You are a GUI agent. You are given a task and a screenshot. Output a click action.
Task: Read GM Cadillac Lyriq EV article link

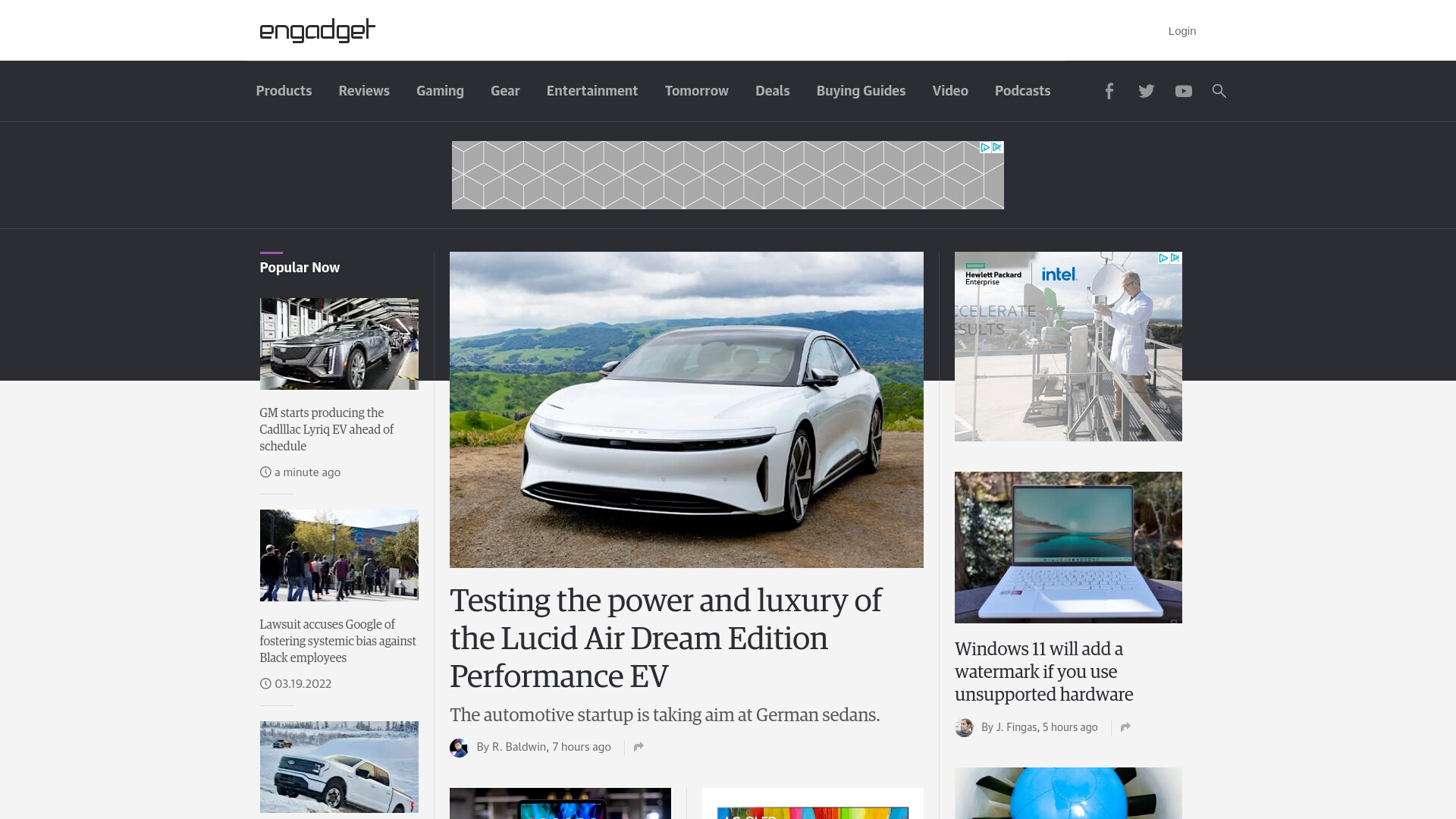327,429
